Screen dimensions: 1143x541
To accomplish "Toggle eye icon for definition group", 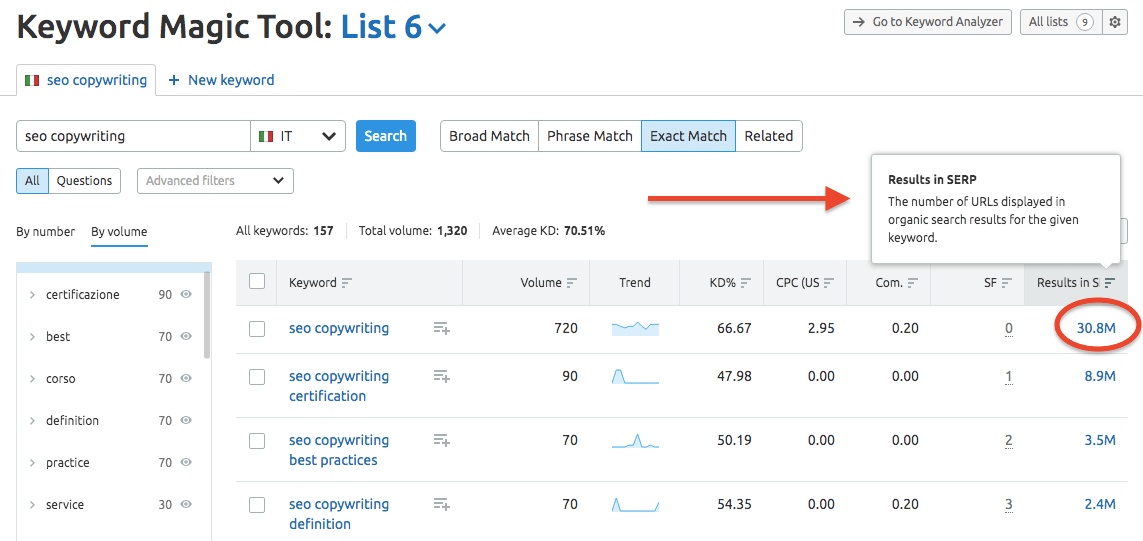I will pos(186,421).
